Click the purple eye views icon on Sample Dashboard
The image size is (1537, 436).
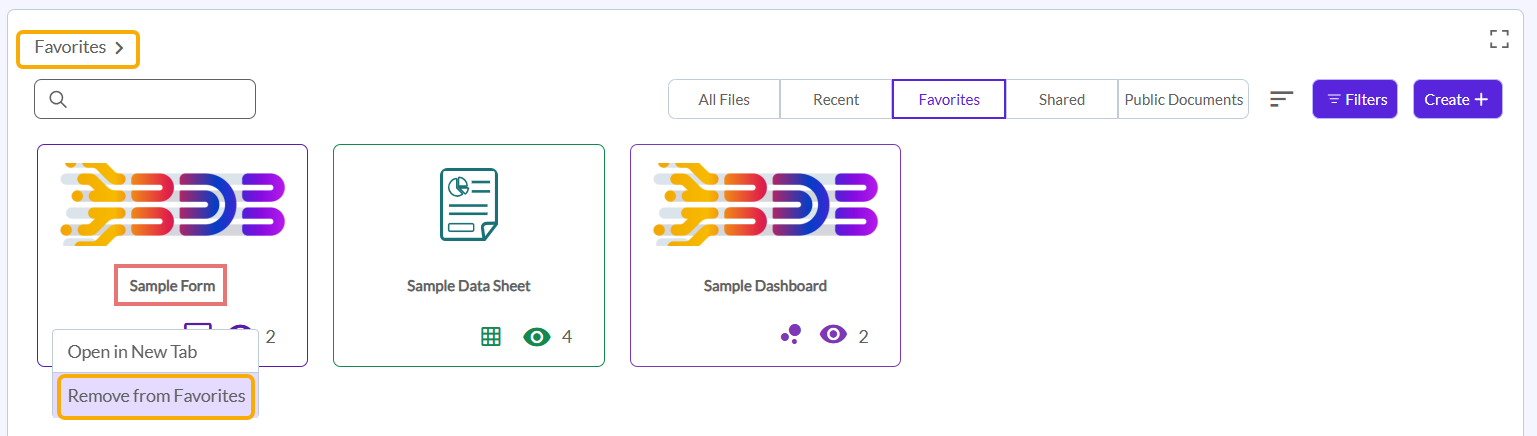[x=833, y=335]
